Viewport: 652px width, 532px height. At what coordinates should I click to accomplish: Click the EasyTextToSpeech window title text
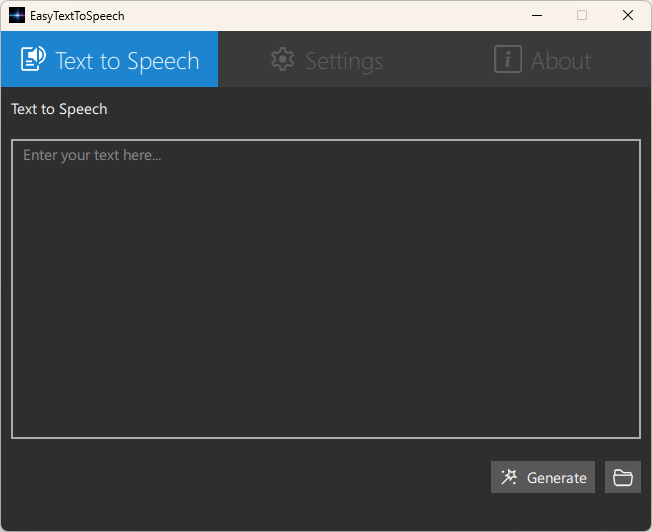click(77, 16)
